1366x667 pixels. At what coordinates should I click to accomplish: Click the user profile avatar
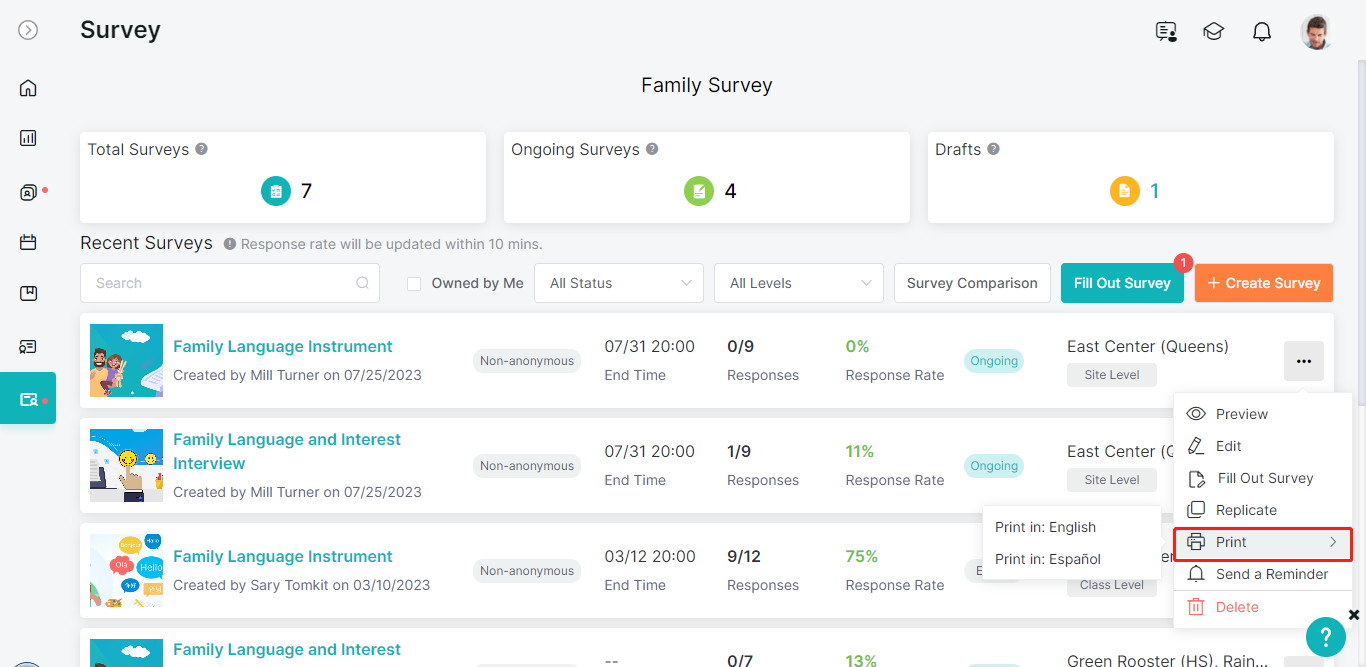[x=1317, y=32]
